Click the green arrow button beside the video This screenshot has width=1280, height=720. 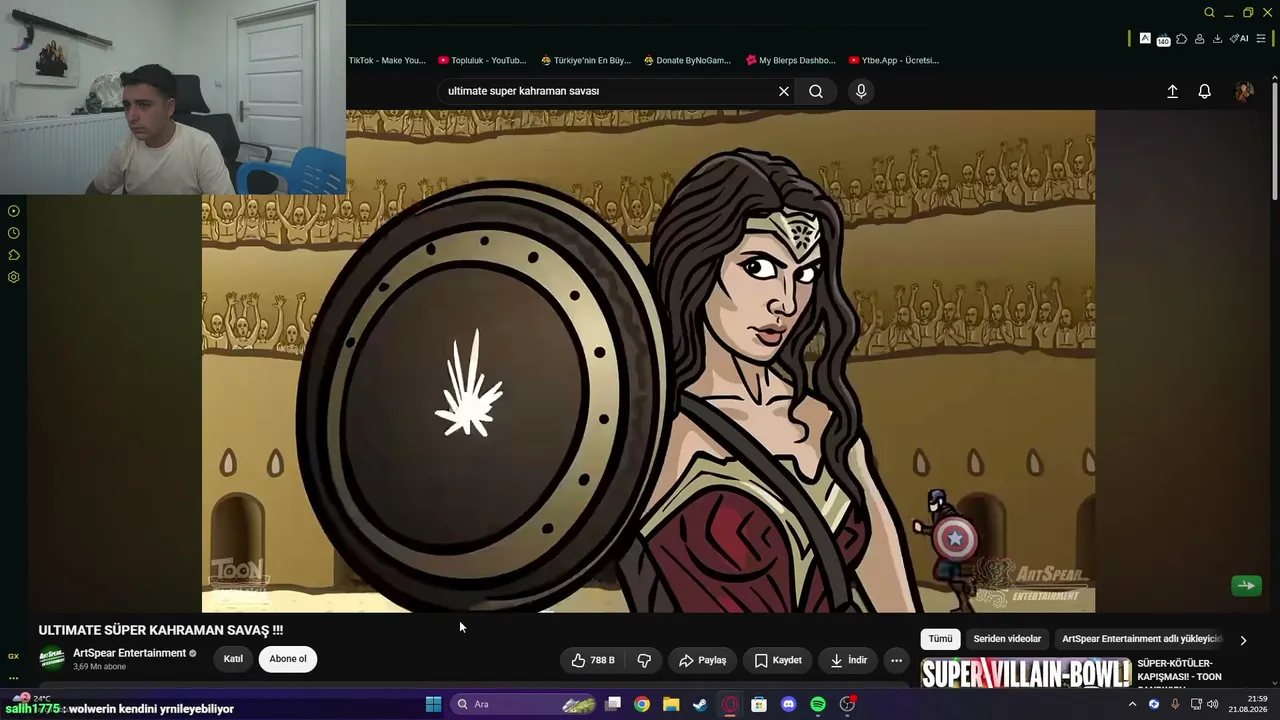pyautogui.click(x=1246, y=586)
